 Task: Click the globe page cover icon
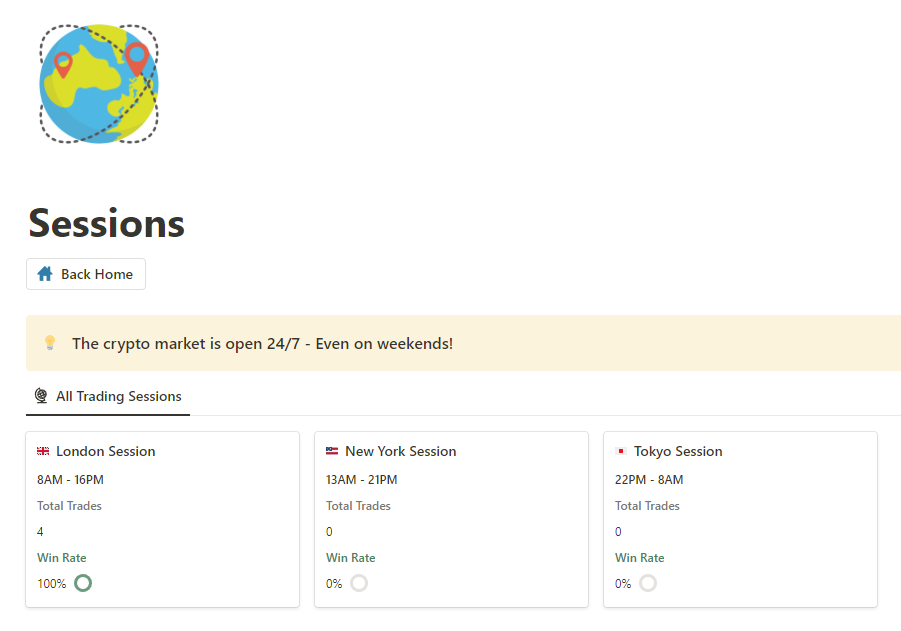tap(98, 83)
